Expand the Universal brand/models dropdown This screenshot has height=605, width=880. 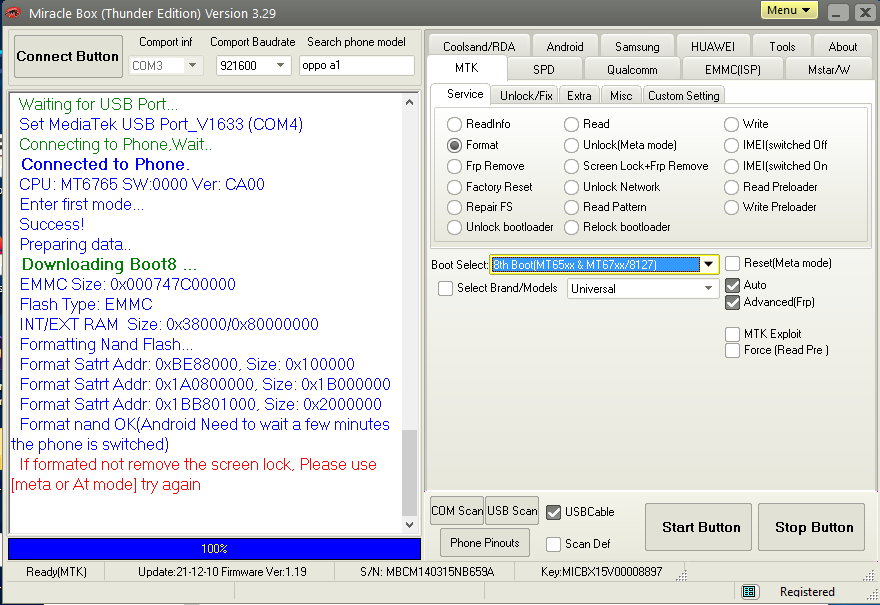coord(708,288)
